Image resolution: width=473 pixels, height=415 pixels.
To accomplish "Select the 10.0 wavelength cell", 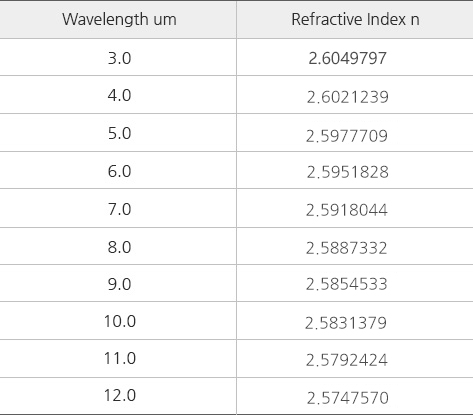I will point(120,322).
